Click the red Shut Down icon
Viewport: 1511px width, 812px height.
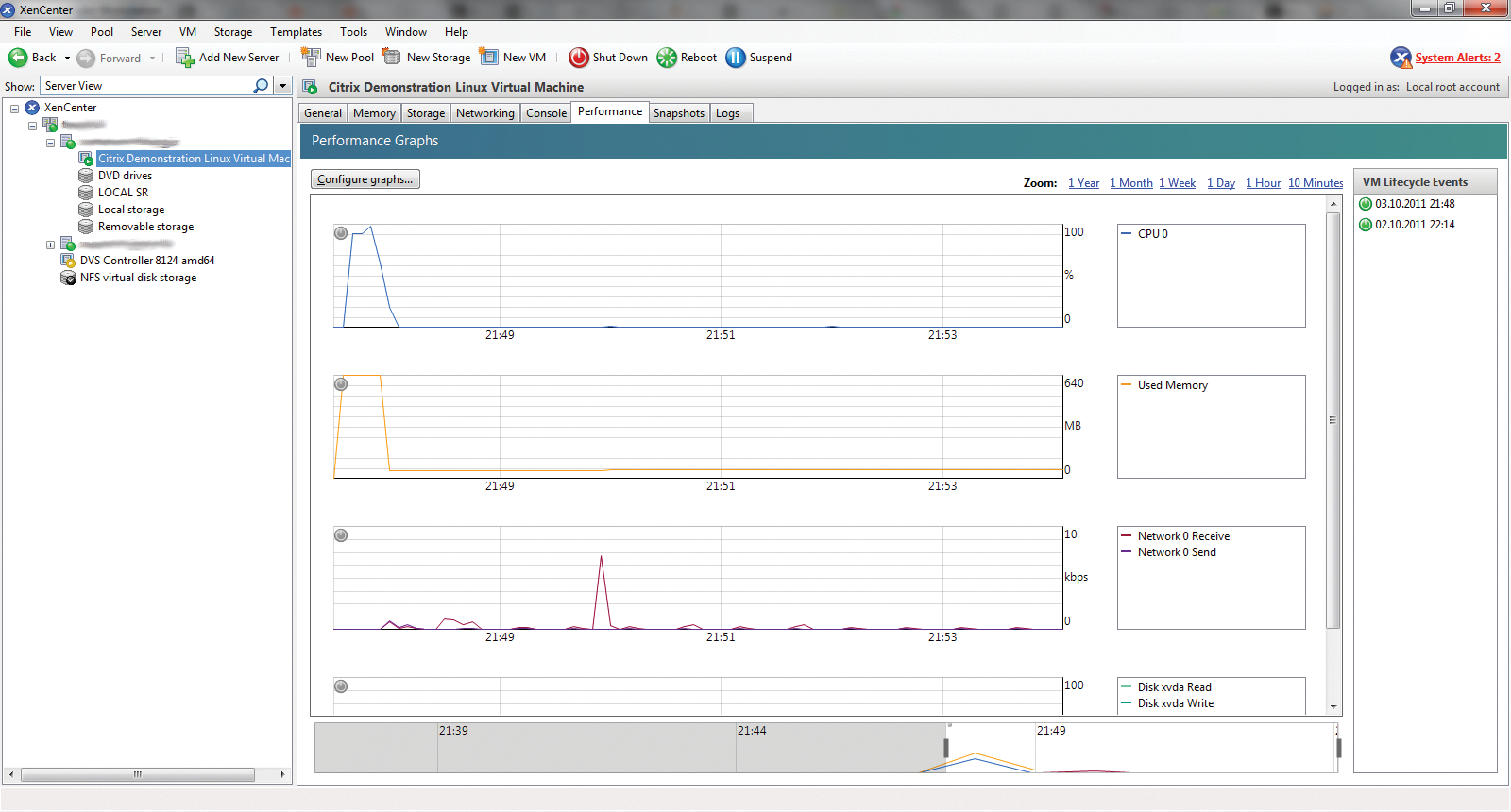579,58
